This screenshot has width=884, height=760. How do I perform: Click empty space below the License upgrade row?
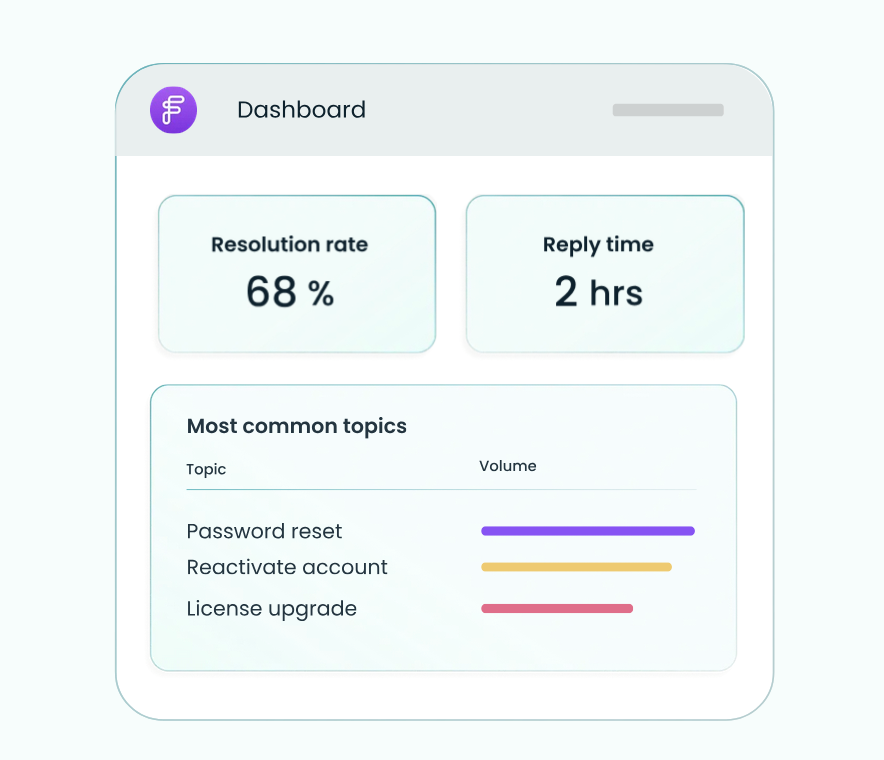(x=440, y=645)
